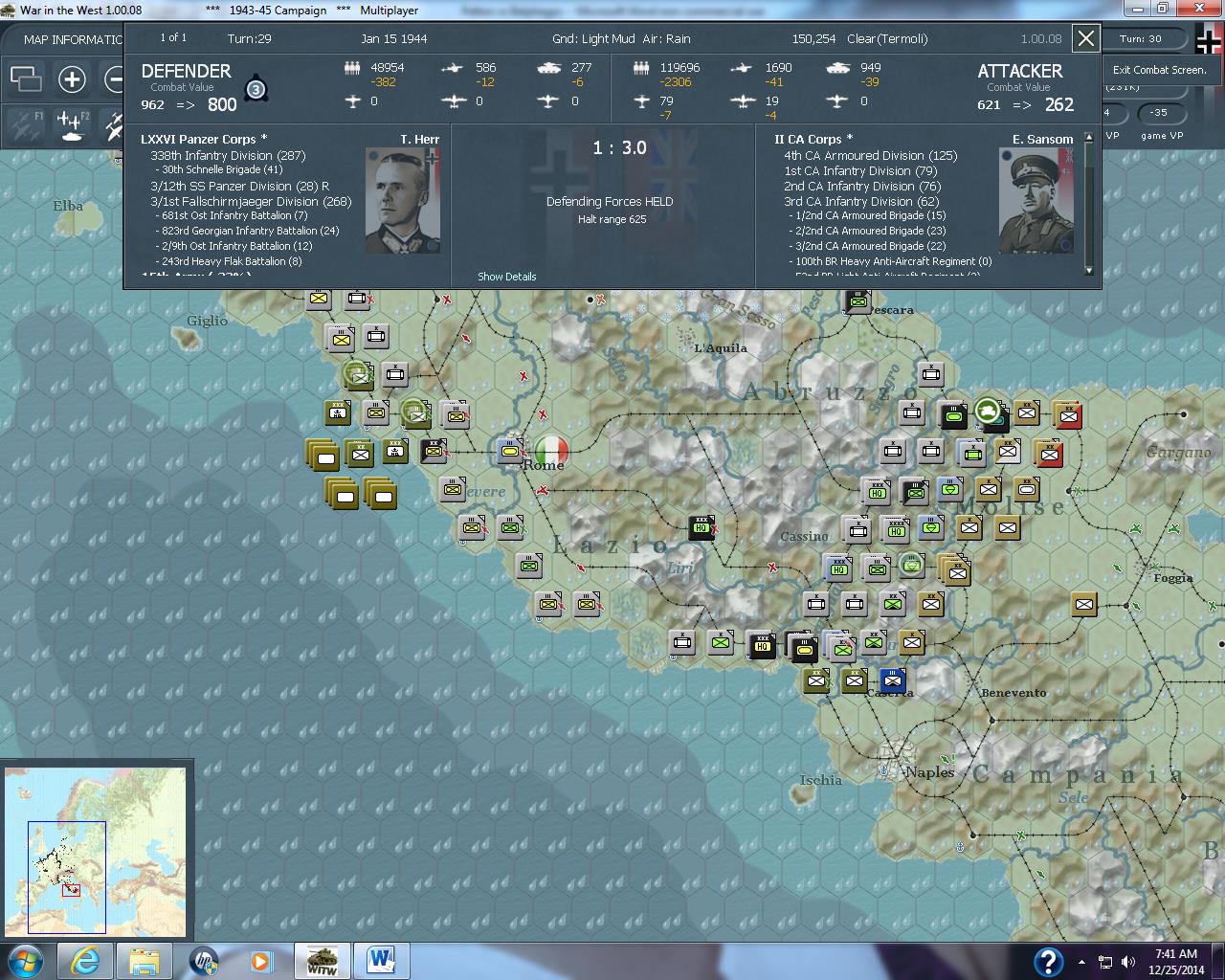Select the lone unit counter near Foggia
Screen dimensions: 1225x980
1083,604
